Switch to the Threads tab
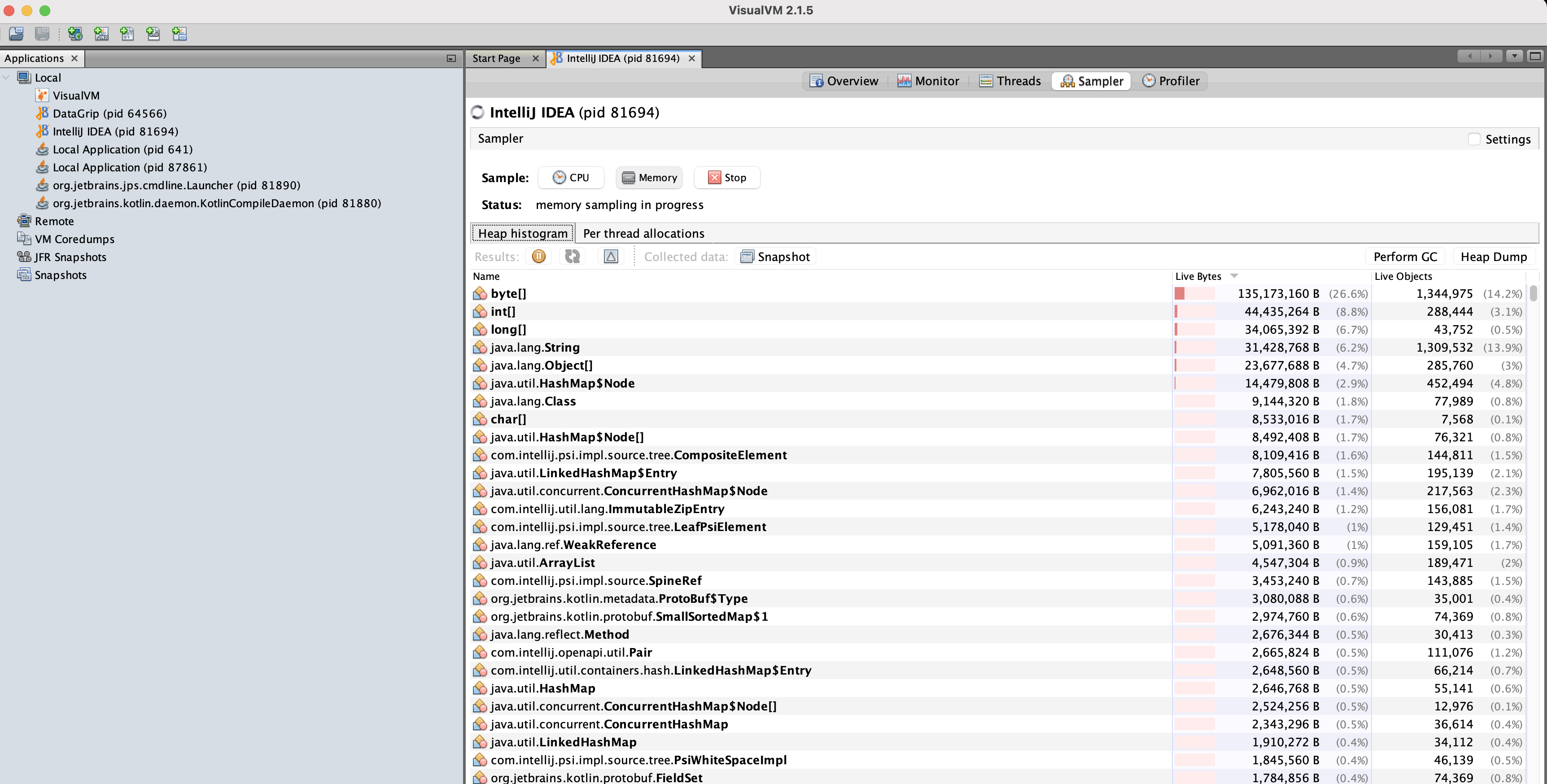Viewport: 1547px width, 784px height. click(x=1010, y=81)
